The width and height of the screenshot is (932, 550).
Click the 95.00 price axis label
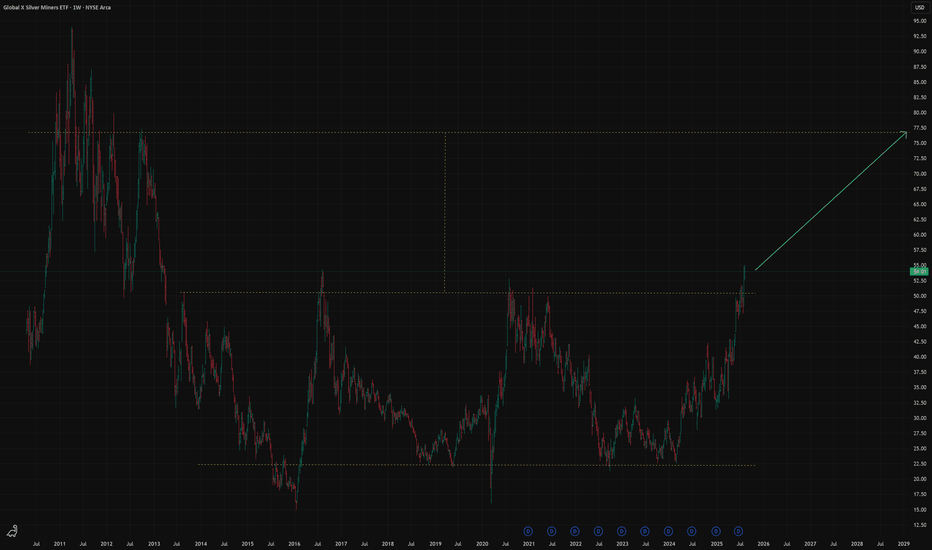pos(920,21)
